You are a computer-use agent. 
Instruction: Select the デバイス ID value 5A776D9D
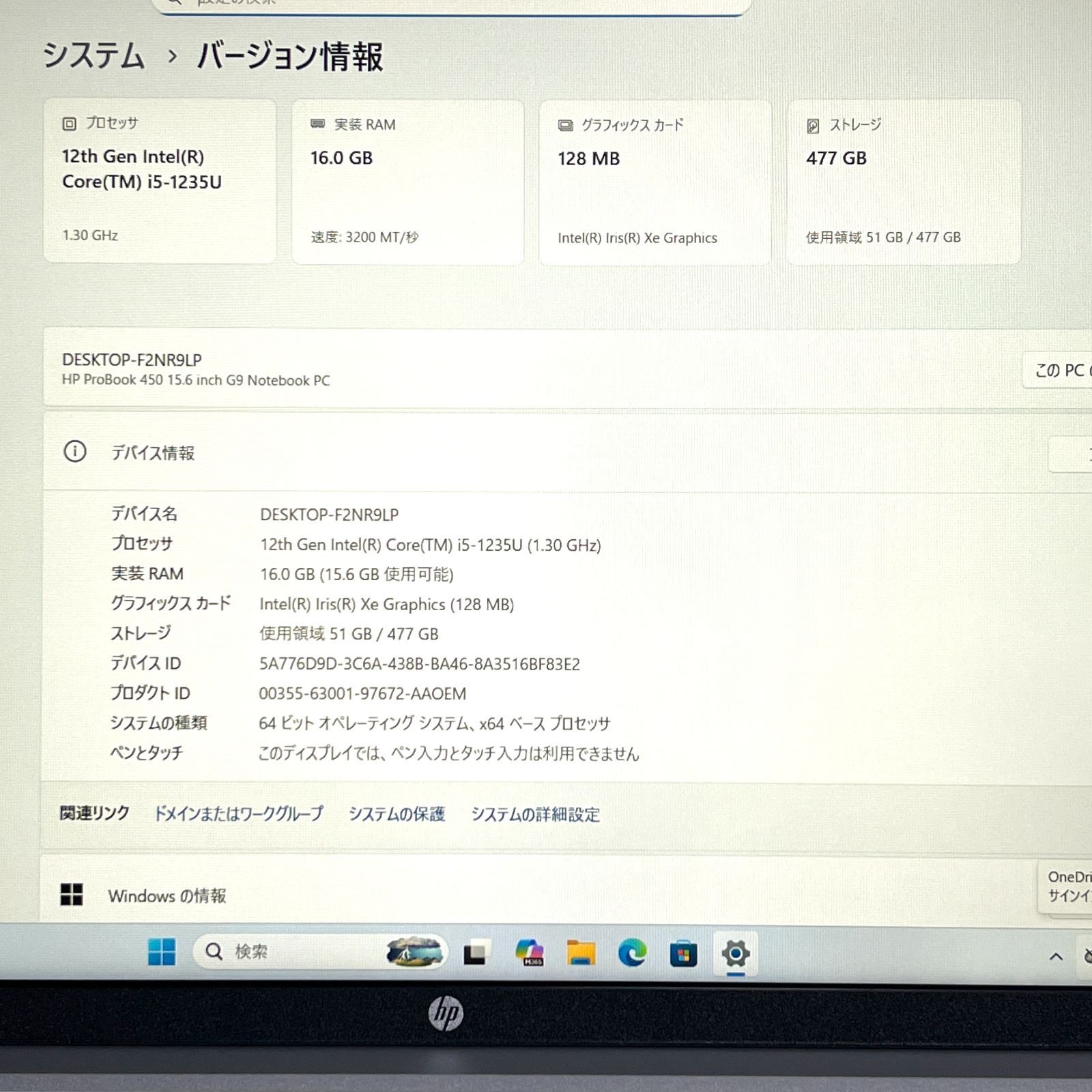[x=419, y=664]
